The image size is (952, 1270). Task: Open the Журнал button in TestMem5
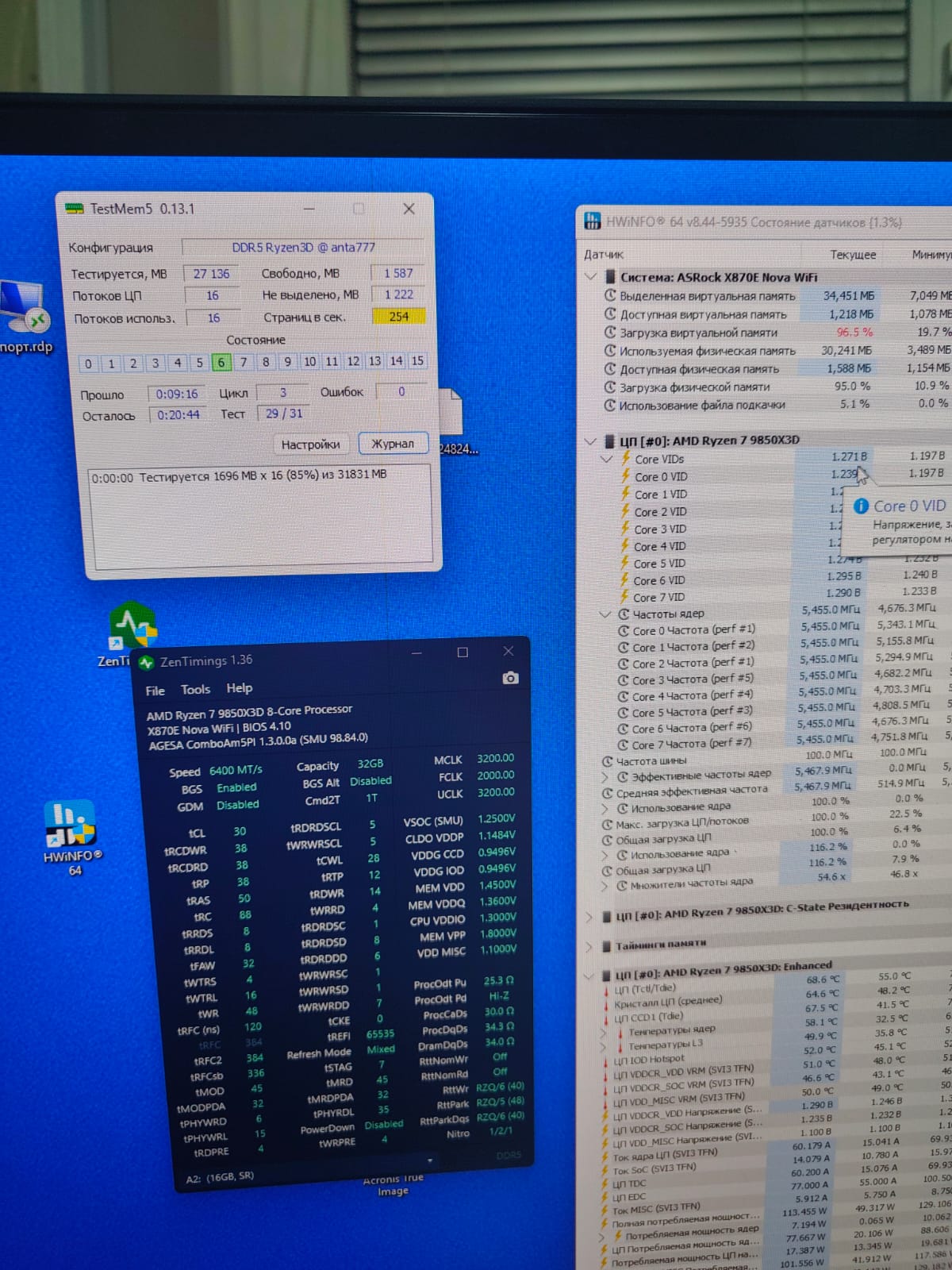[393, 443]
